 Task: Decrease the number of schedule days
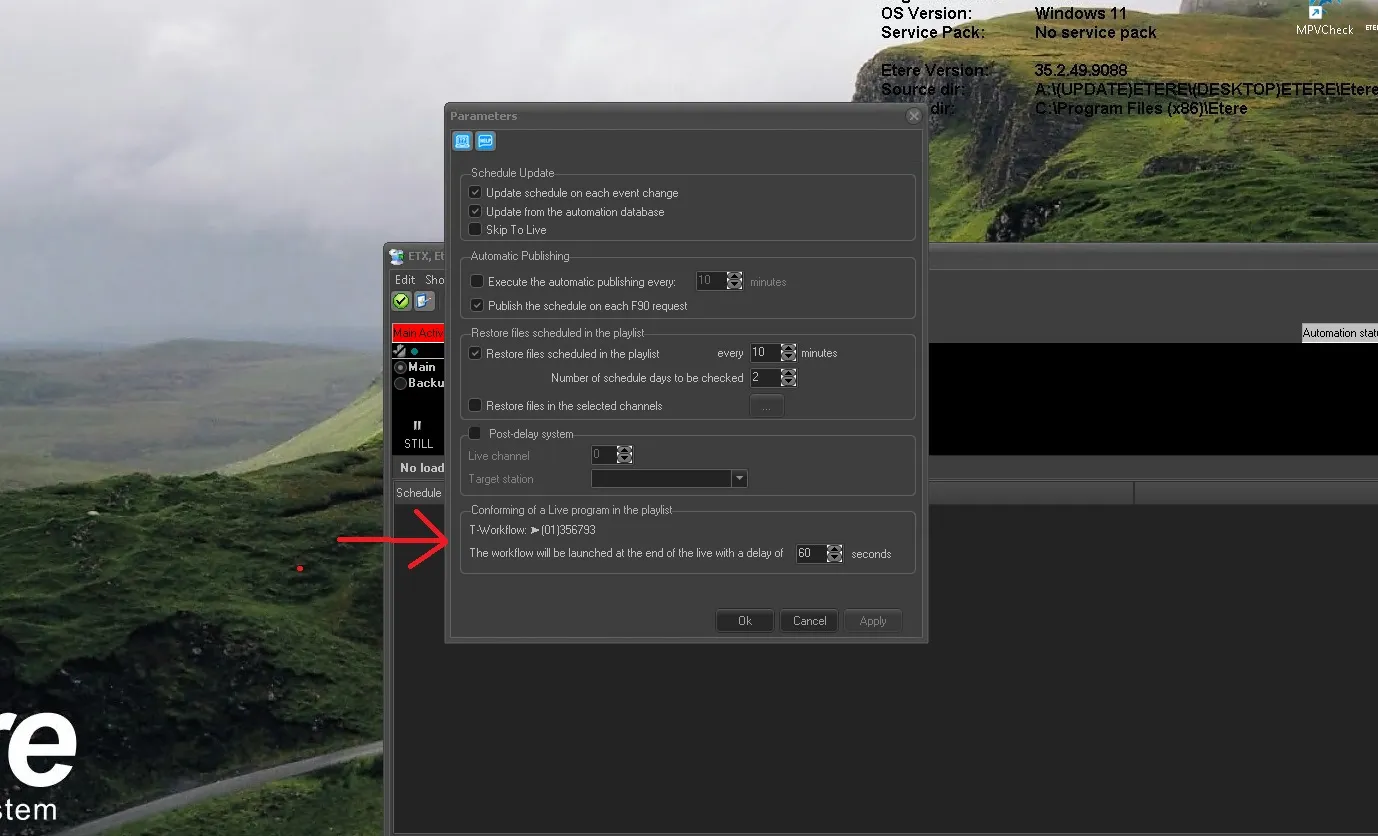788,382
